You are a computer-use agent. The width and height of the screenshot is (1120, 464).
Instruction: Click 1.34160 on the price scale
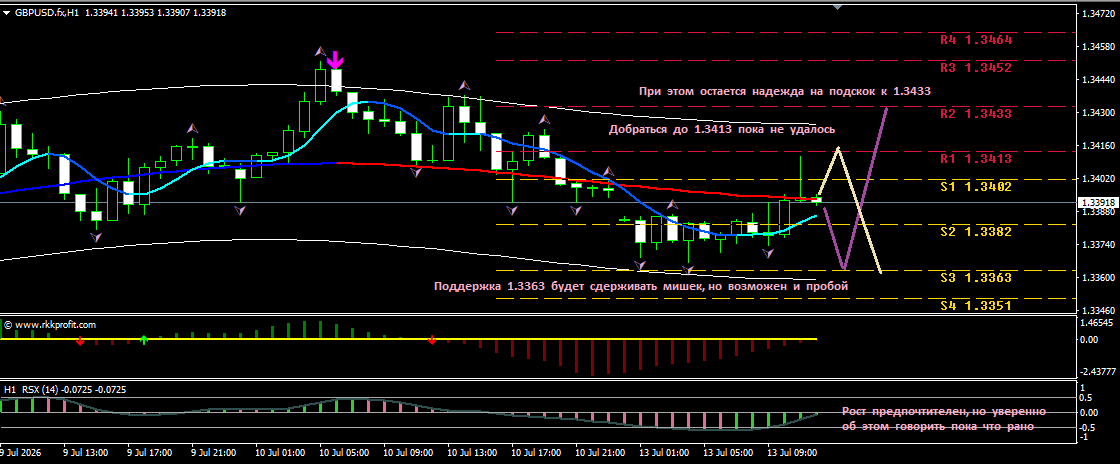tap(1099, 146)
